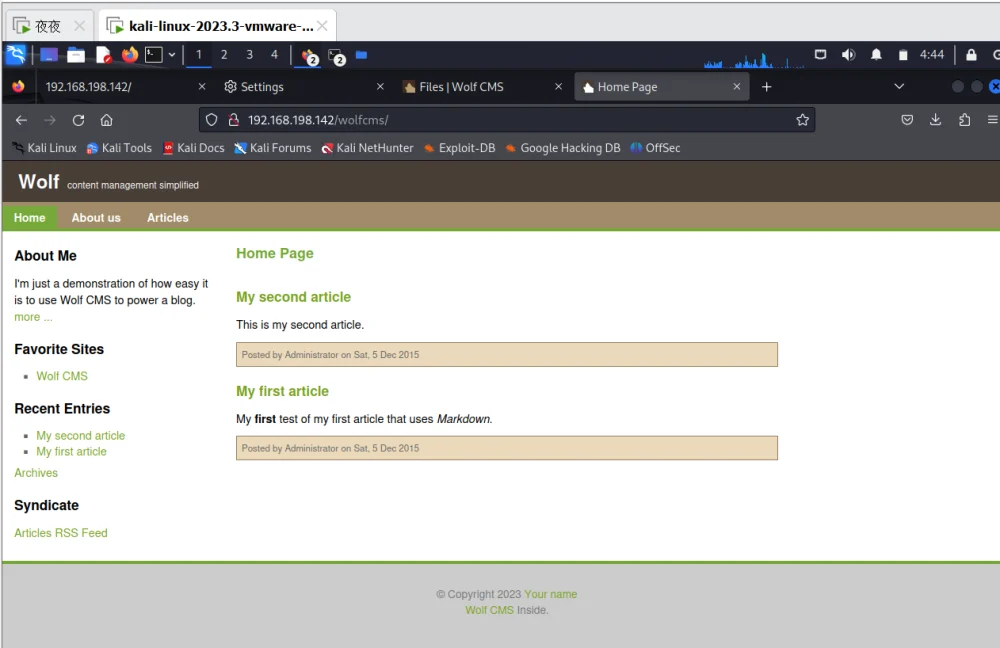Open the My first article heading link

(283, 392)
